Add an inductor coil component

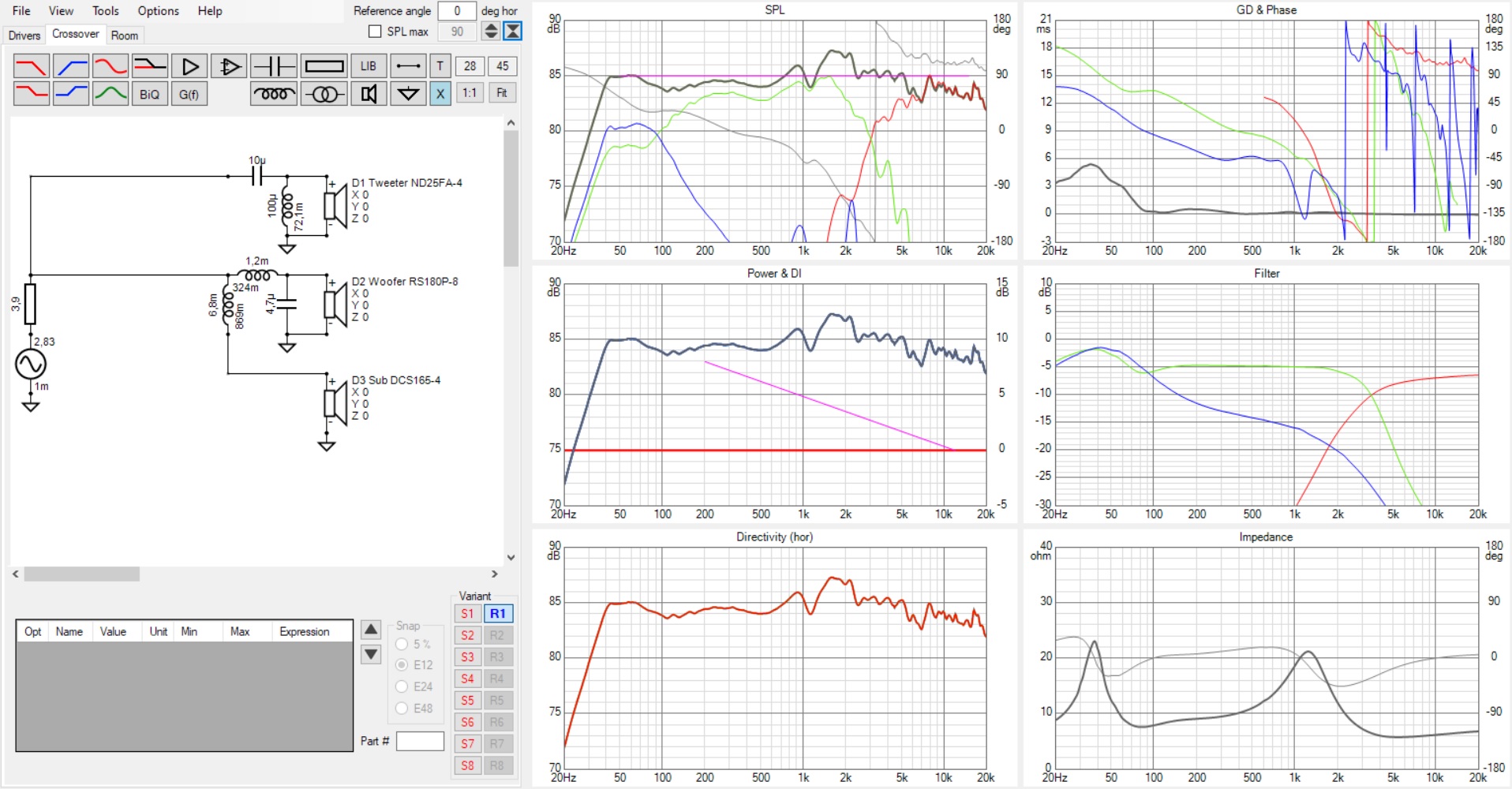(274, 94)
